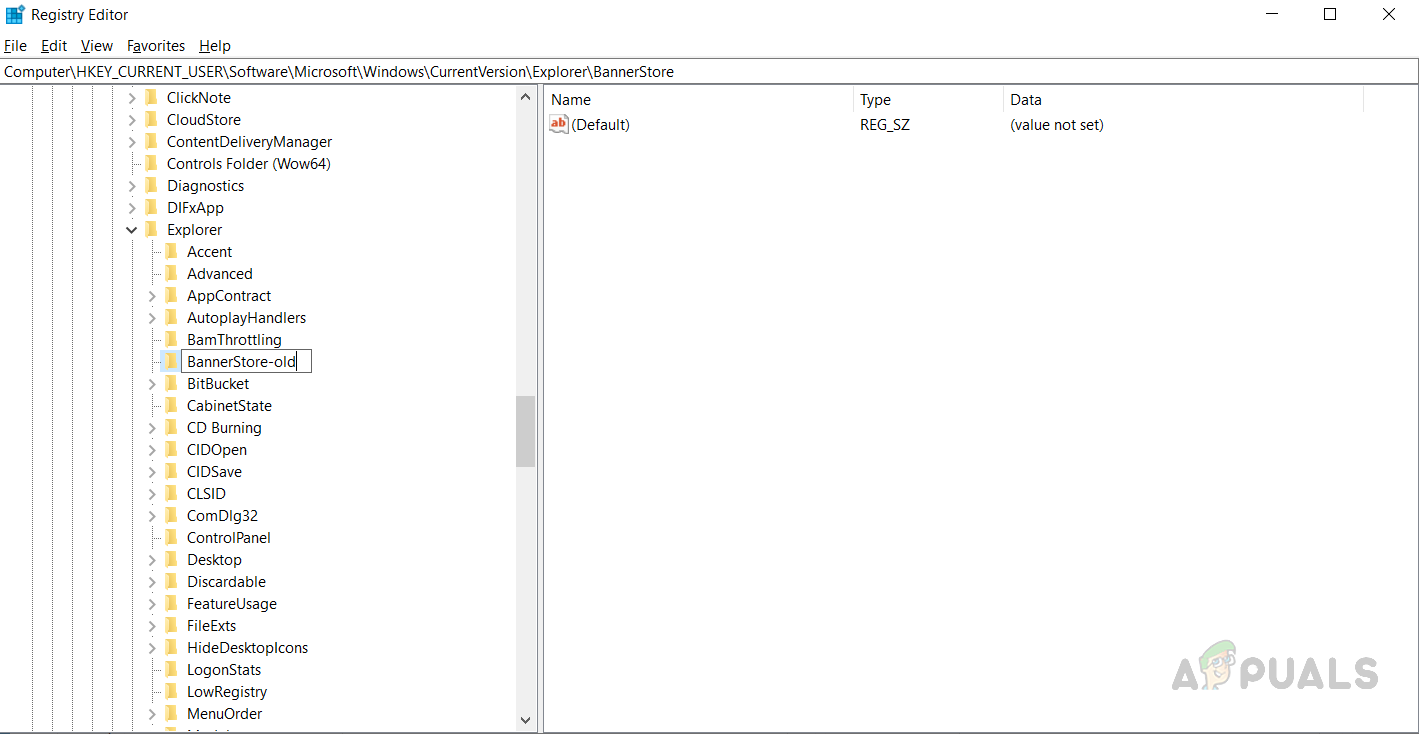1419x734 pixels.
Task: Click the ClickNote folder icon
Action: 152,97
